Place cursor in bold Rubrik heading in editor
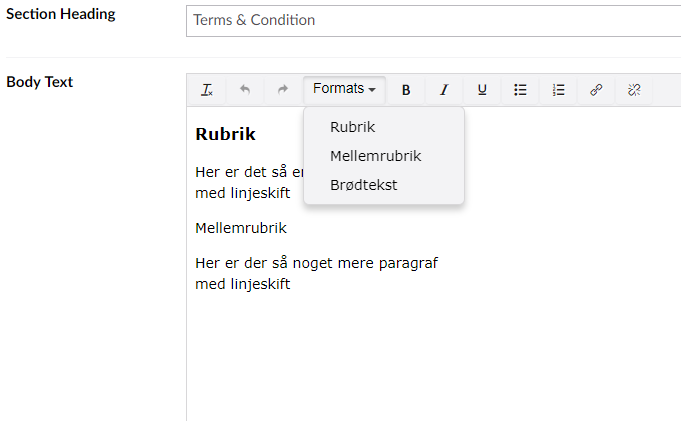Screen dimensions: 681x421 [225, 134]
